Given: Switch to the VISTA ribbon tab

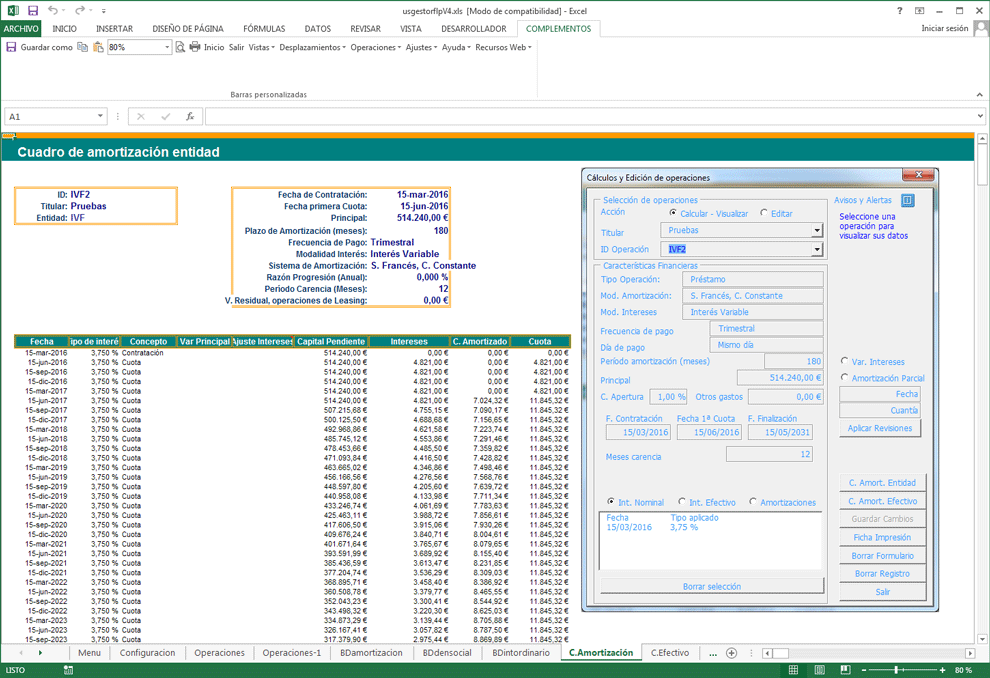Looking at the screenshot, I should point(410,29).
